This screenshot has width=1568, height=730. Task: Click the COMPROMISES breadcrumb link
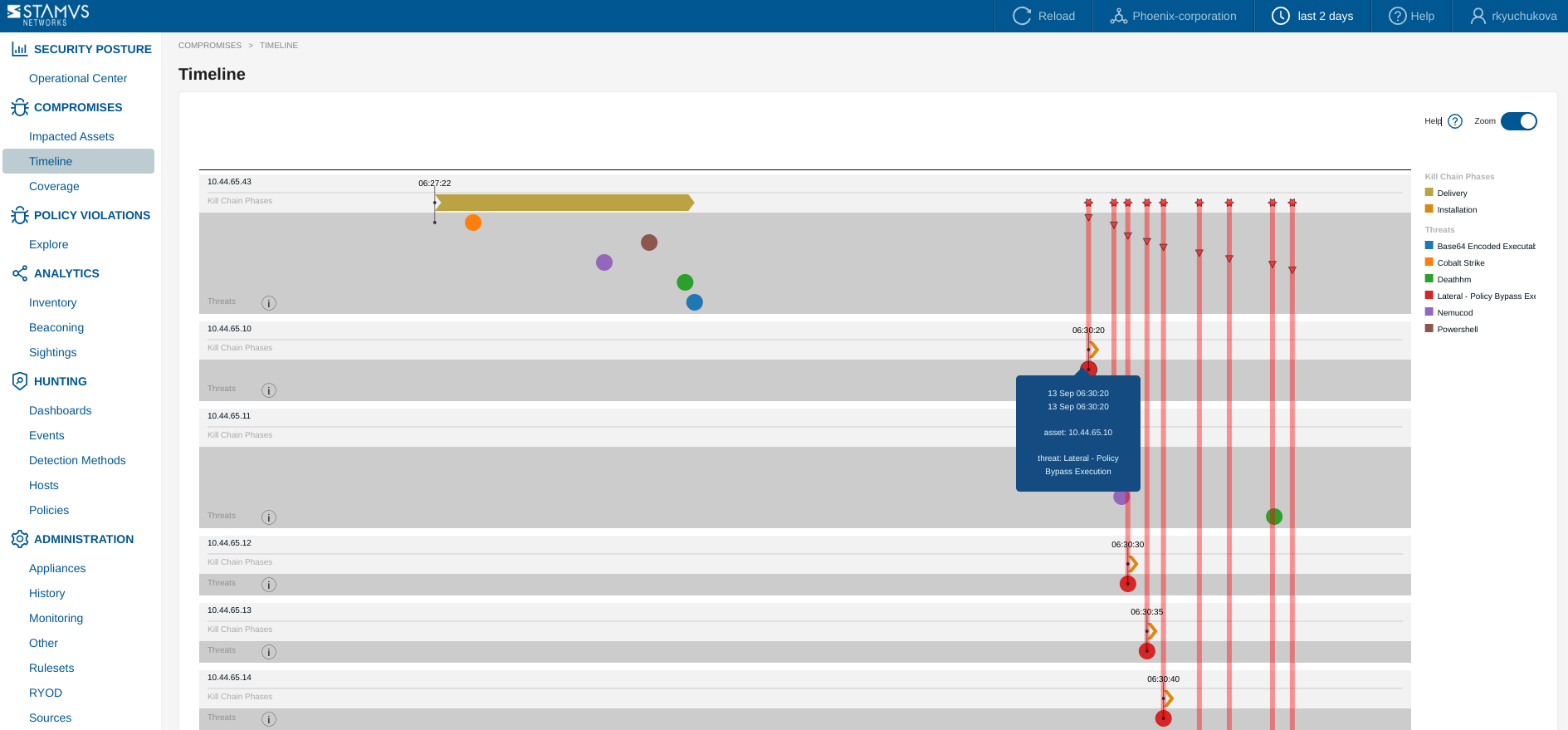[210, 46]
